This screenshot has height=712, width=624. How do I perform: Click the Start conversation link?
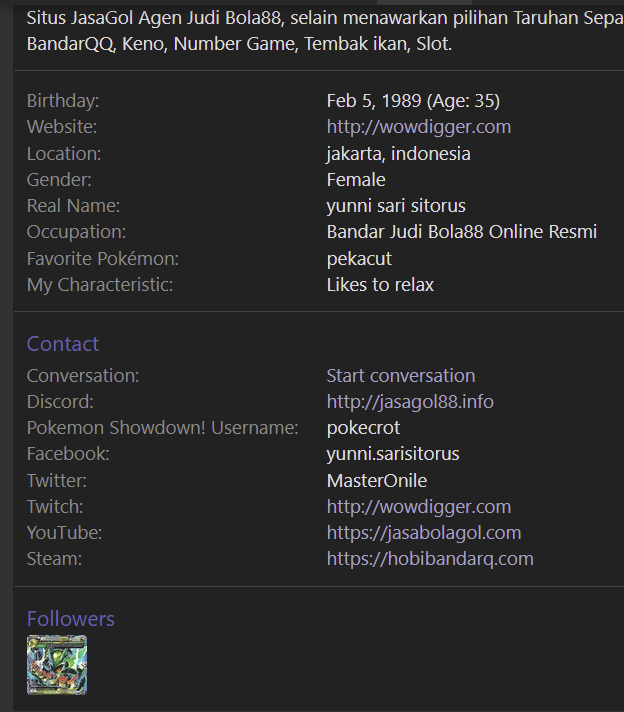(401, 376)
